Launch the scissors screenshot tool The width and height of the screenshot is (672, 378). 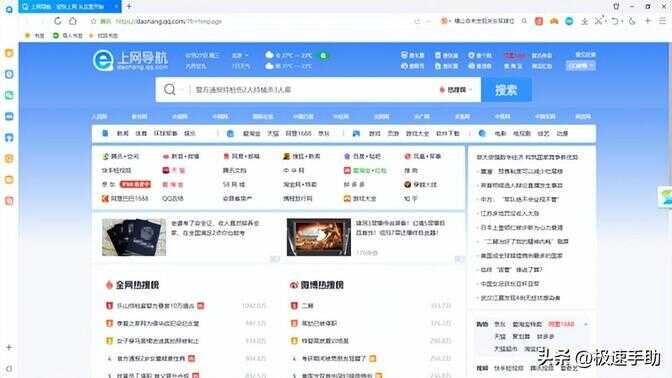pos(599,21)
